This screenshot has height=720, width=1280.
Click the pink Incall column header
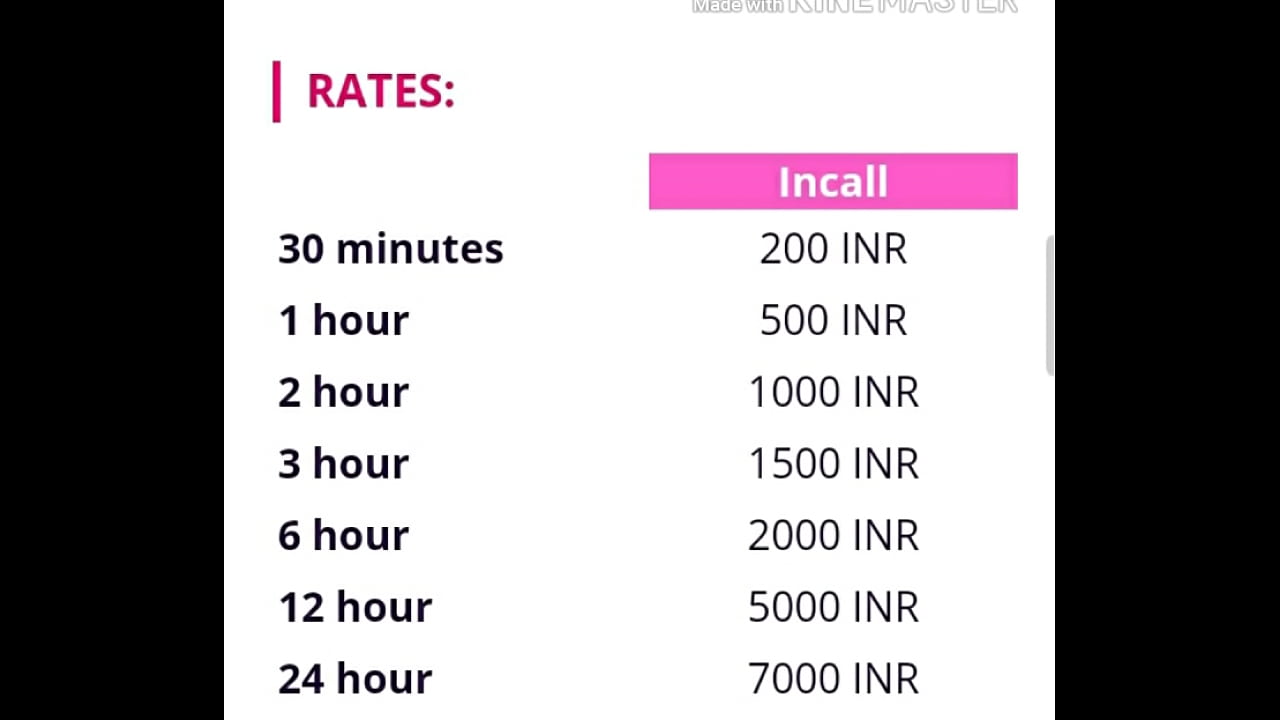833,181
